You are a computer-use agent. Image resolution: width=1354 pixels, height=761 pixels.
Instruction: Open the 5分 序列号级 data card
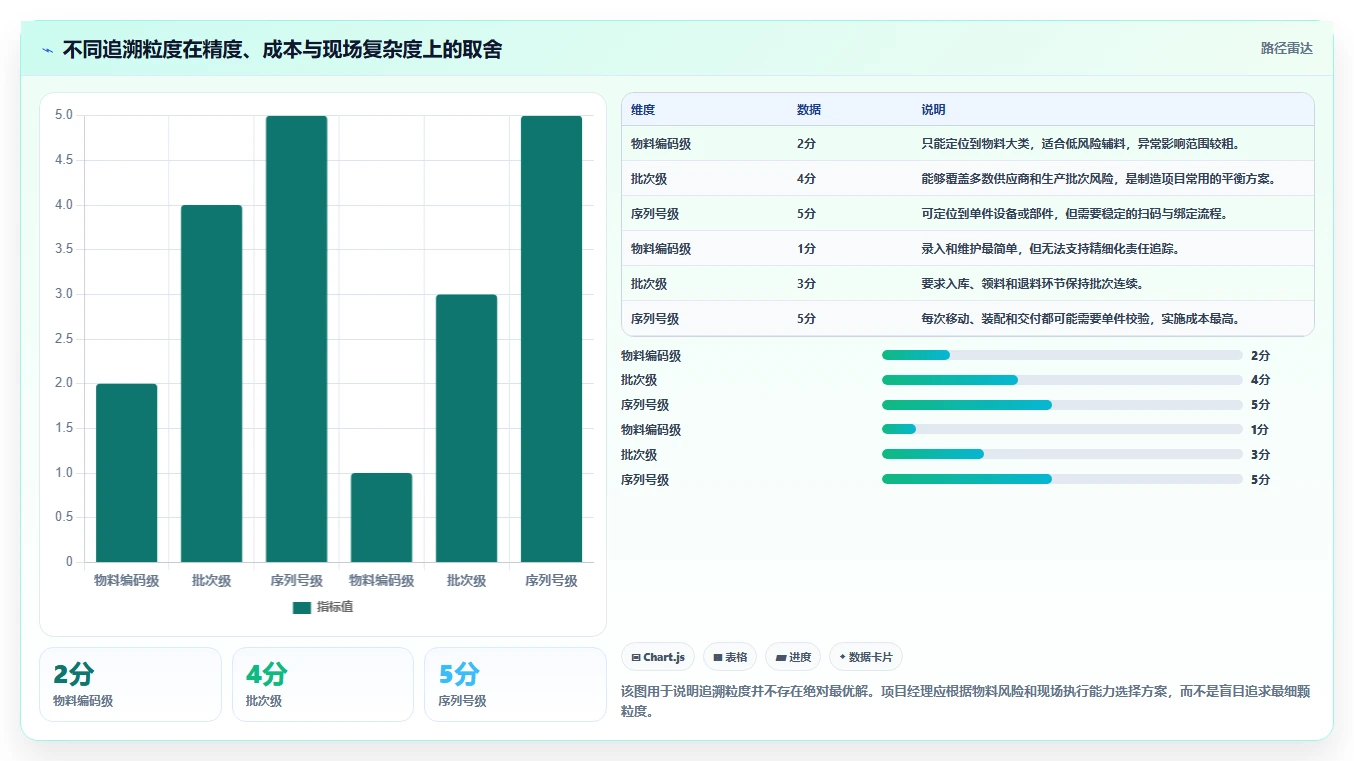click(x=515, y=684)
